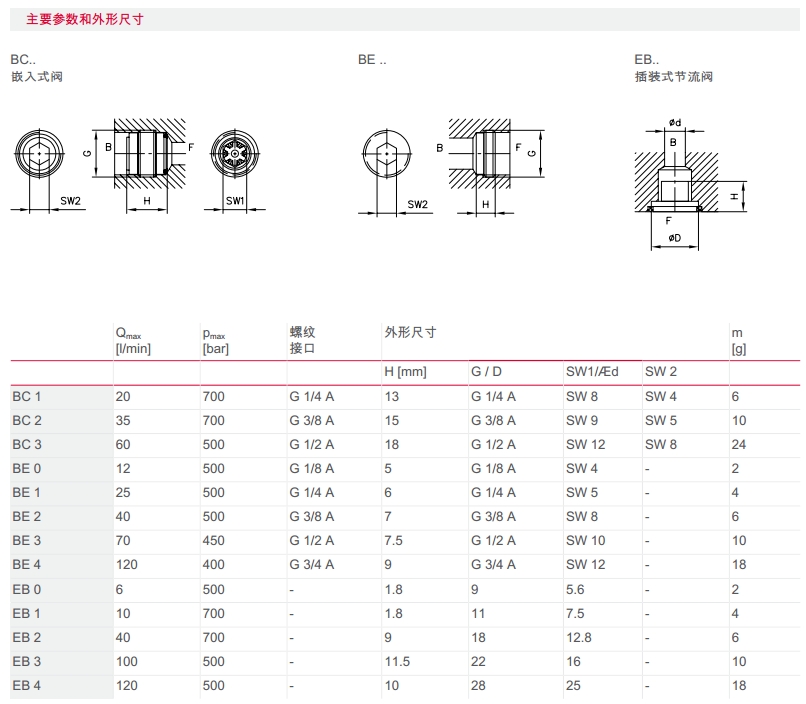Click the Qmax [l/min] column header
Viewport: 806px width, 704px height.
point(134,340)
